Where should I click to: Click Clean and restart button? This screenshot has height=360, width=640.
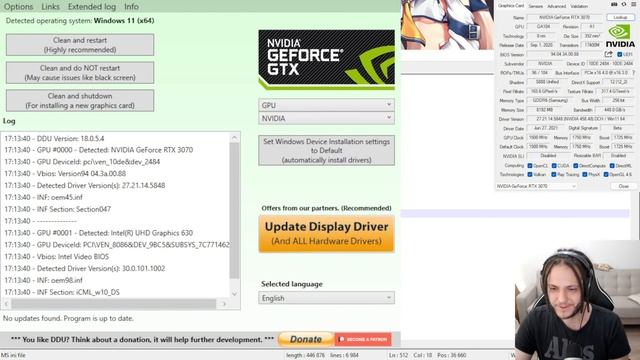coord(80,45)
